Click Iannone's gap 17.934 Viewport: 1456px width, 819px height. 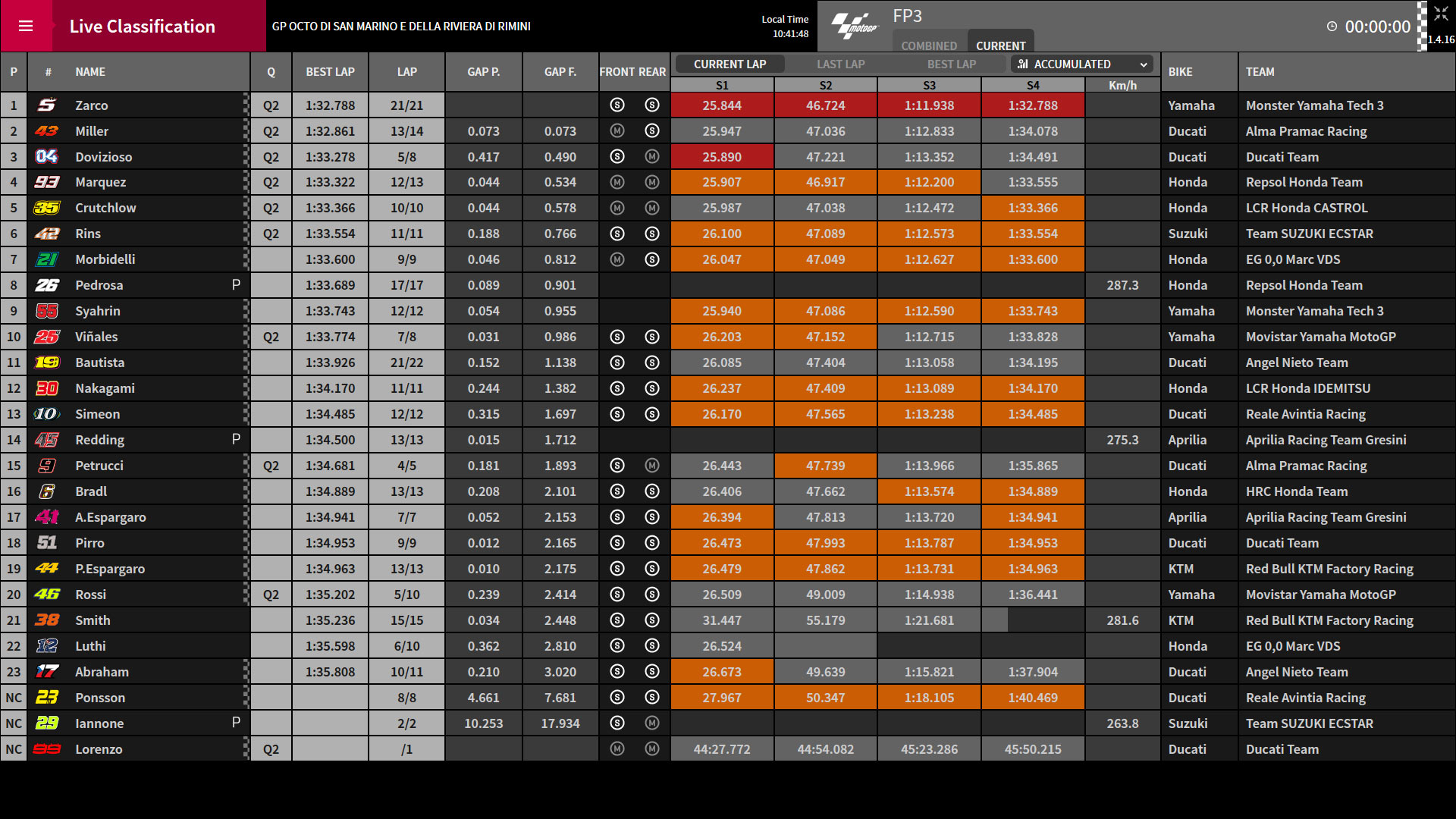click(560, 723)
